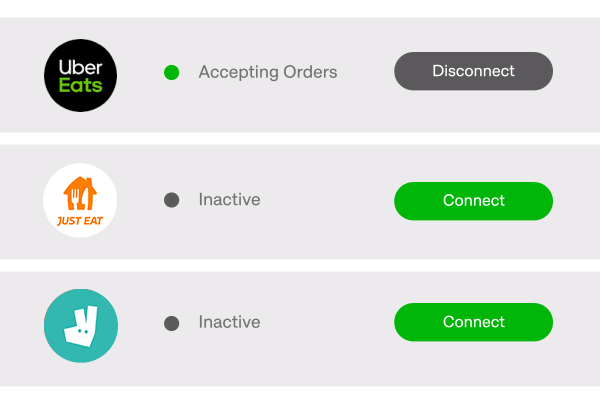The height and width of the screenshot is (400, 600).
Task: Connect the Just Eat integration
Action: pyautogui.click(x=473, y=200)
